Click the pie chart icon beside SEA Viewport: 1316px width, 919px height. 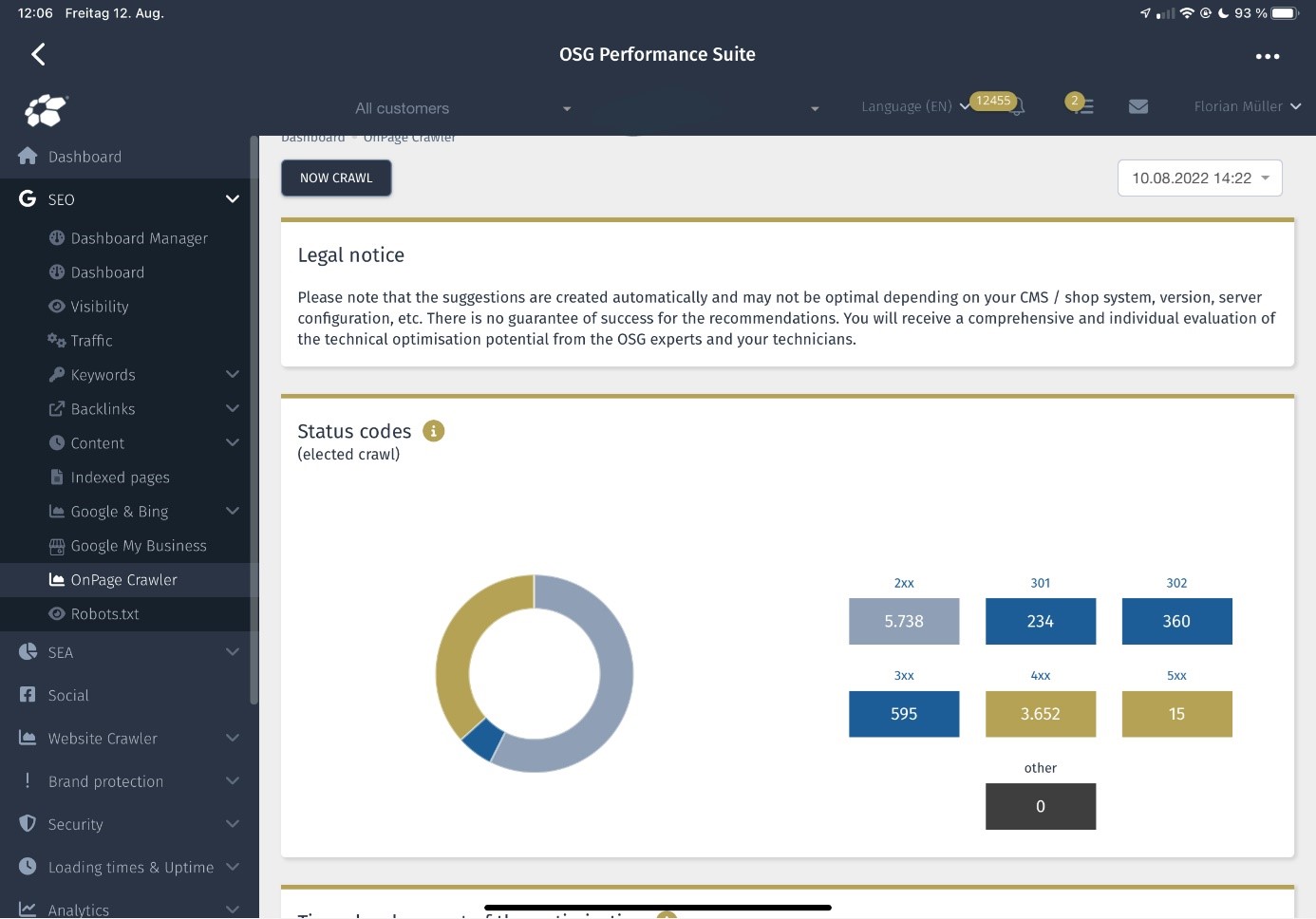28,651
